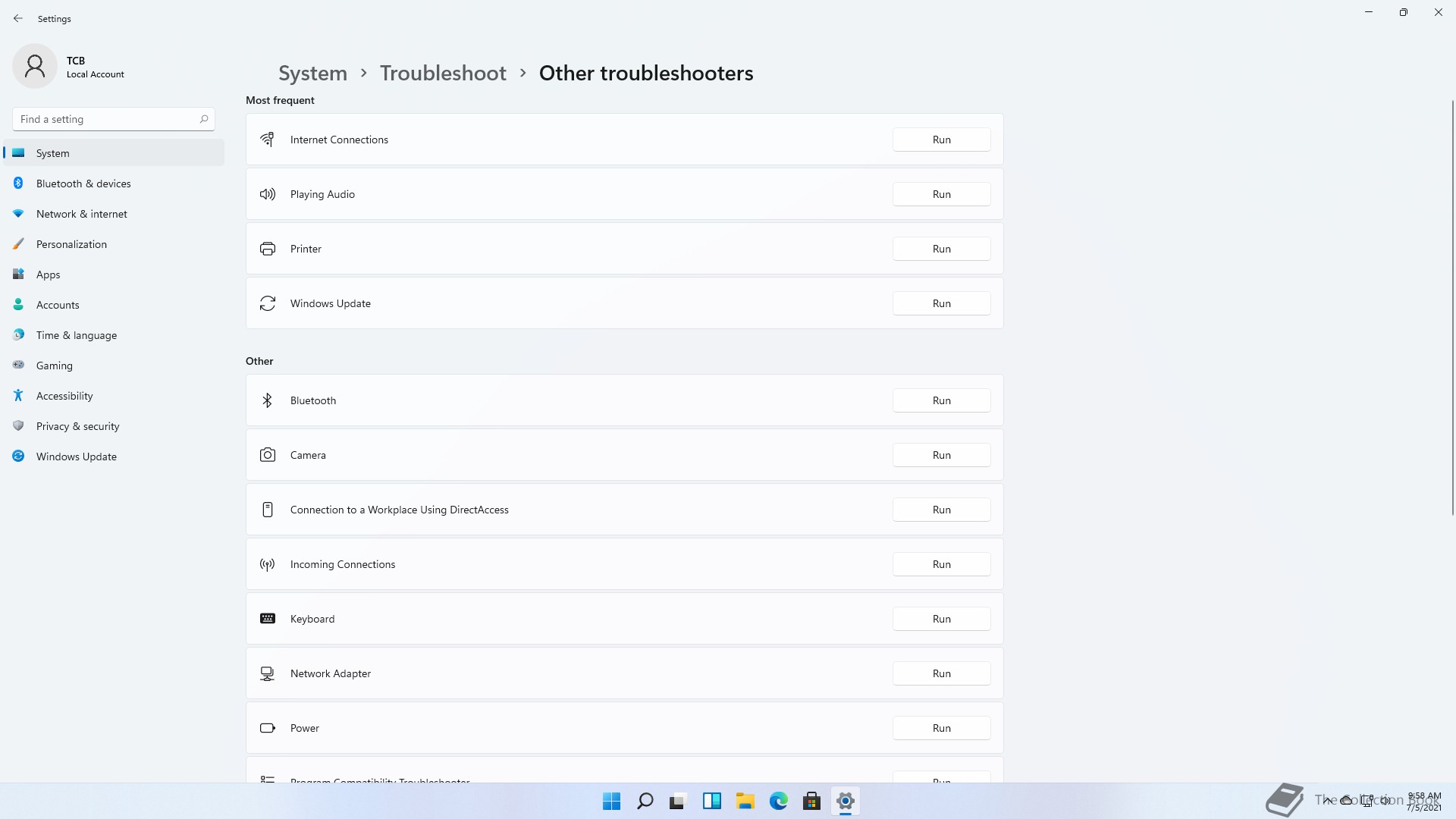Click the Keyboard troubleshooter icon
Screen dimensions: 1456x819
point(267,619)
